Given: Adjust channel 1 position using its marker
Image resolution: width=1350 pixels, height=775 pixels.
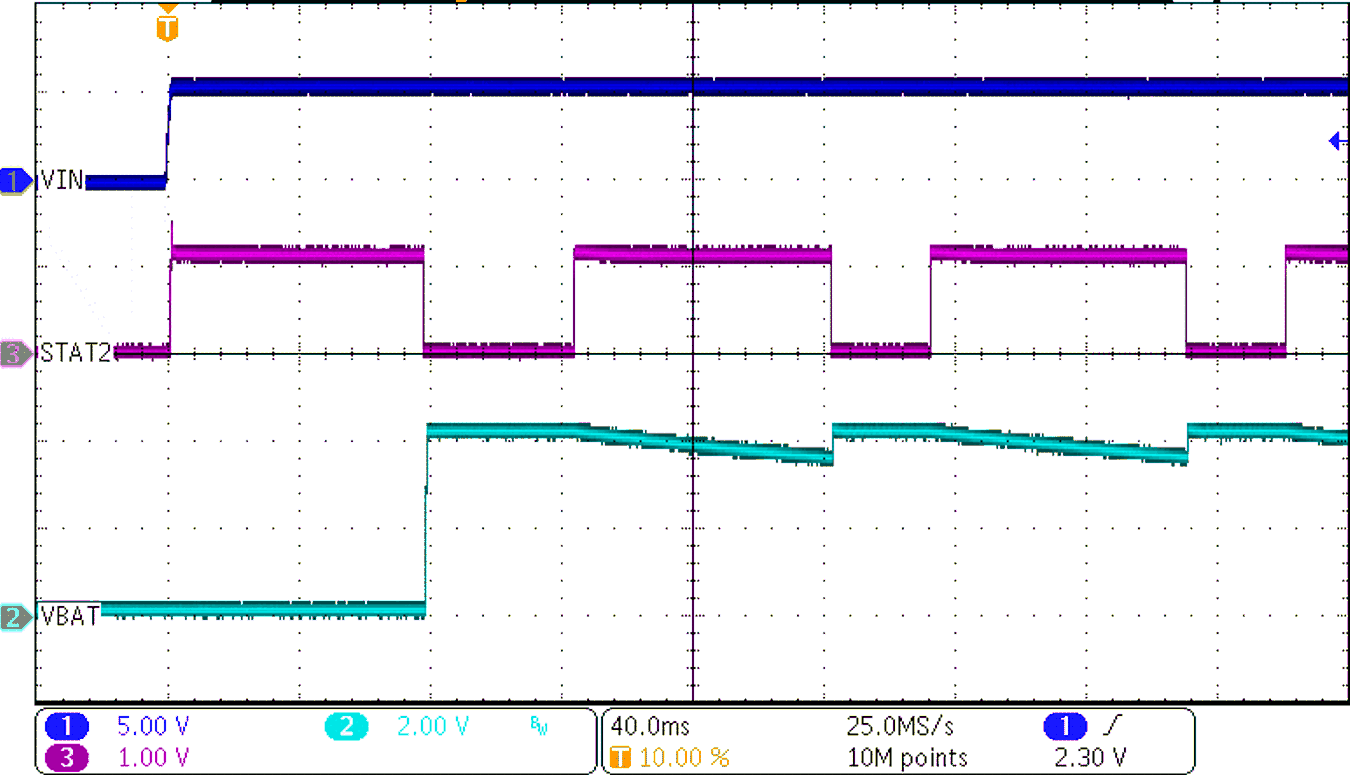Looking at the screenshot, I should (x=12, y=180).
